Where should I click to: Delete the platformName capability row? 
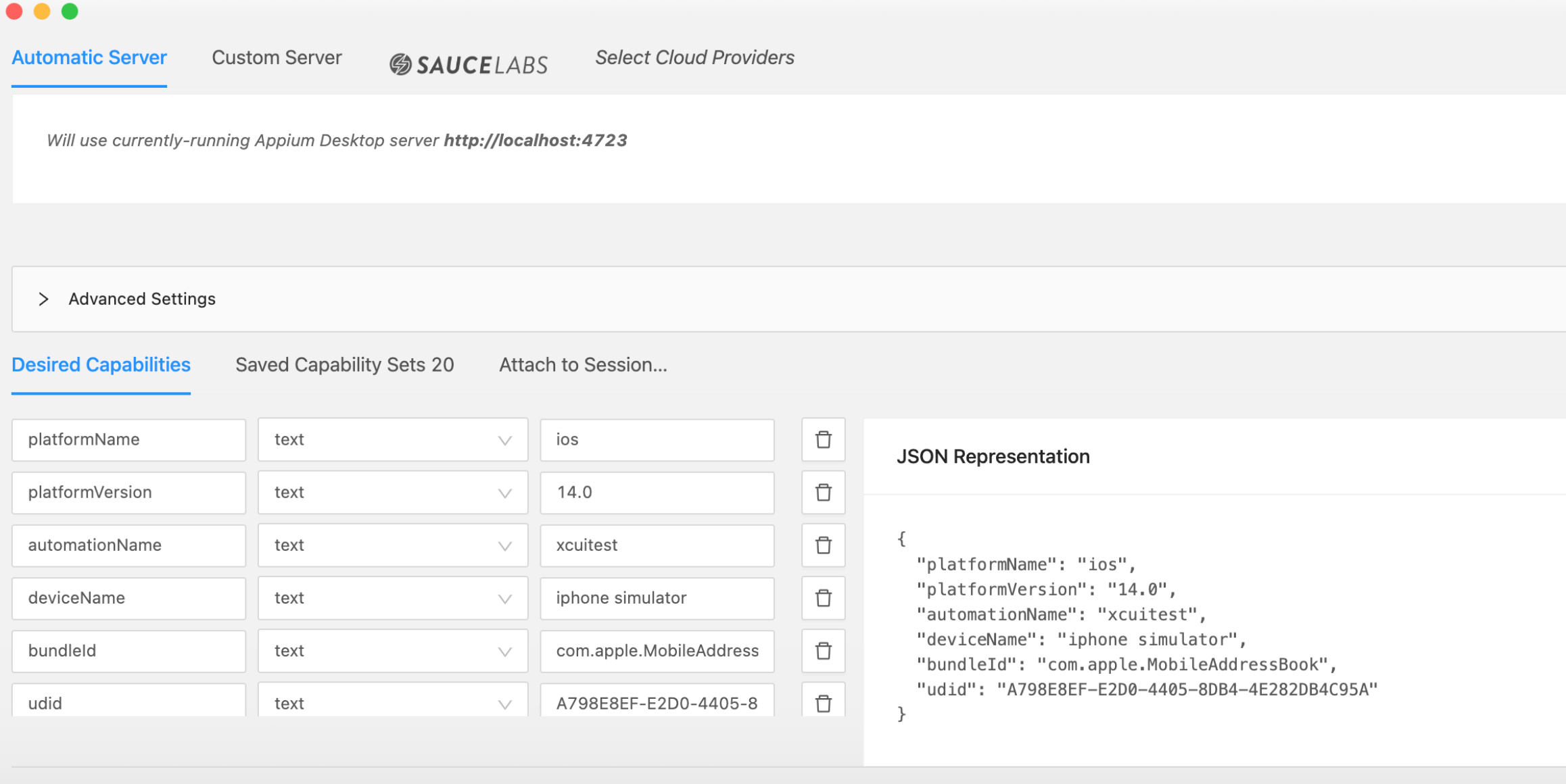click(x=823, y=439)
